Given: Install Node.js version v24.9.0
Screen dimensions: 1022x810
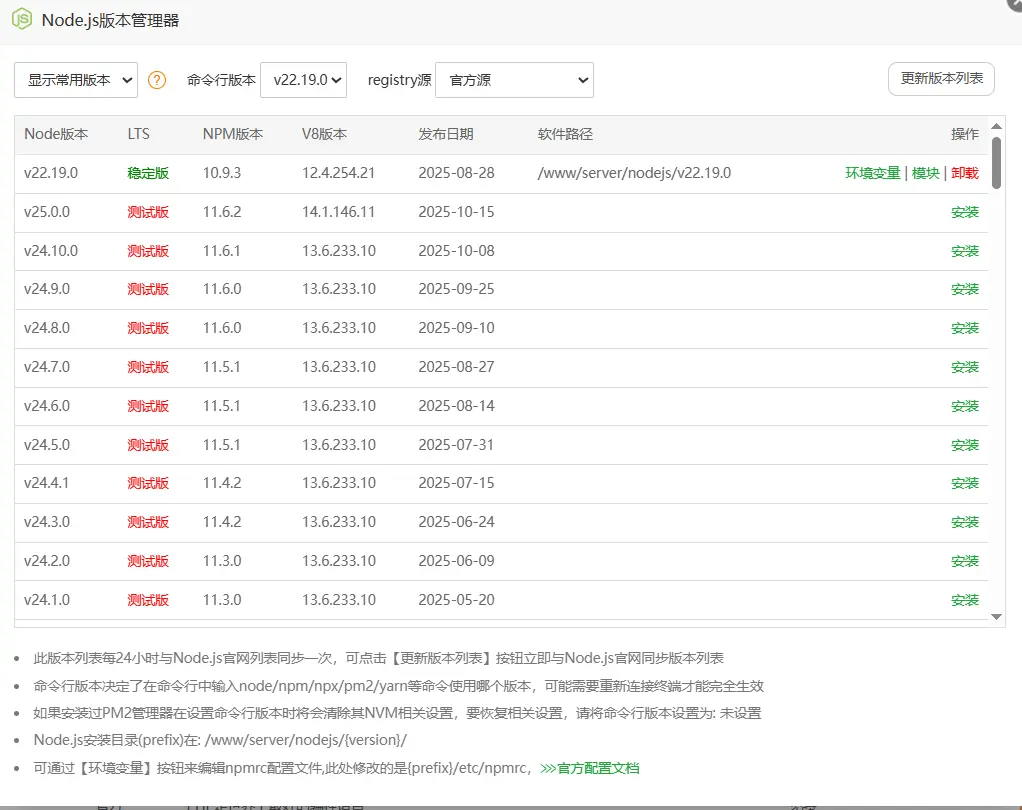Looking at the screenshot, I should [964, 289].
